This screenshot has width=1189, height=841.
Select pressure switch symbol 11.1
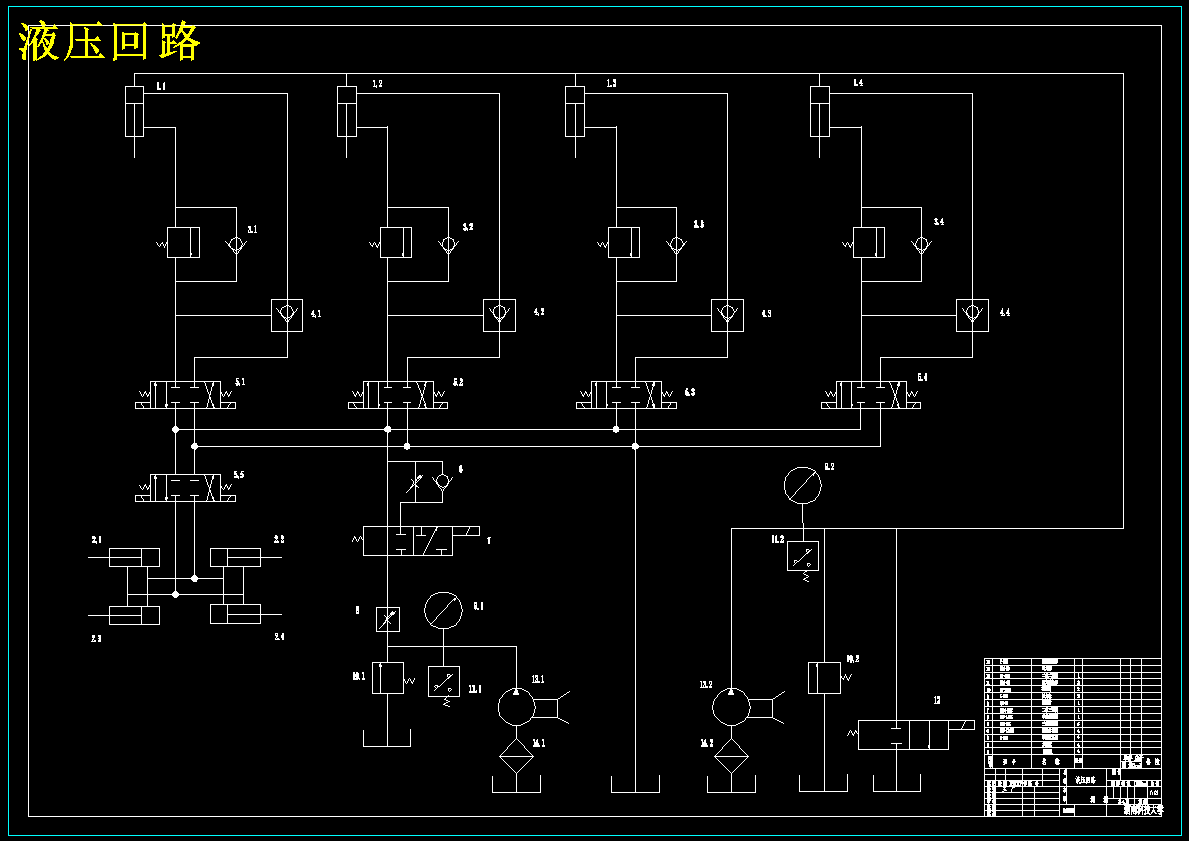click(444, 684)
